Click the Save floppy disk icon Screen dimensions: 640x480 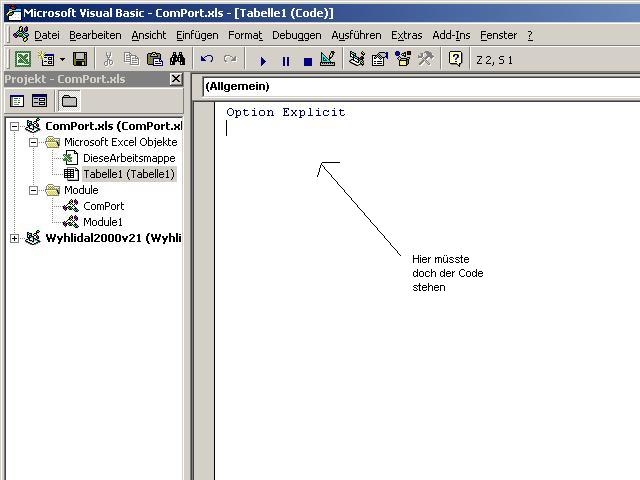pos(80,59)
